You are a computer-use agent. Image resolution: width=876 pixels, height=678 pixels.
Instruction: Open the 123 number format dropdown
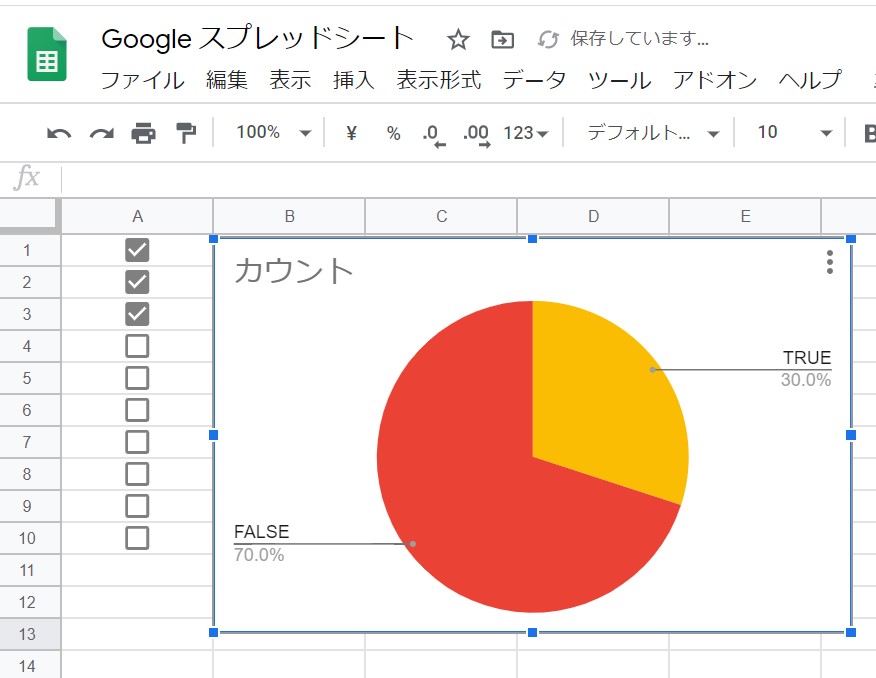[523, 131]
